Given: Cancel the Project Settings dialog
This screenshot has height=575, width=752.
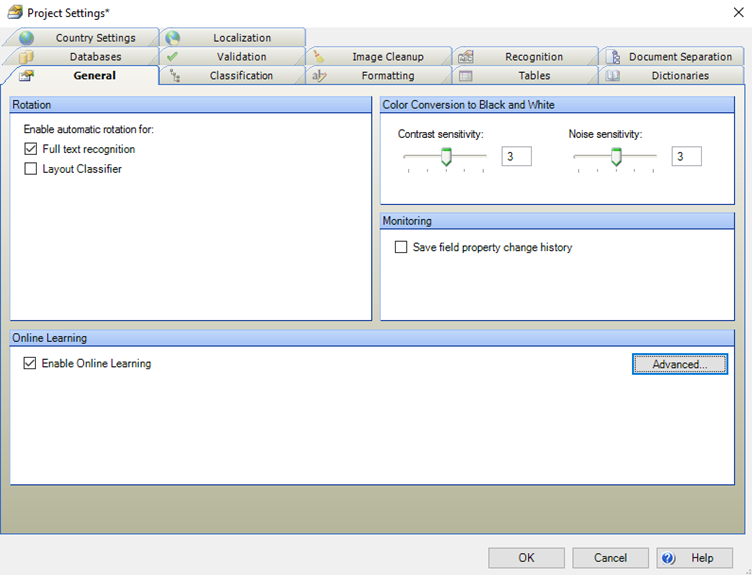Looking at the screenshot, I should pos(610,558).
